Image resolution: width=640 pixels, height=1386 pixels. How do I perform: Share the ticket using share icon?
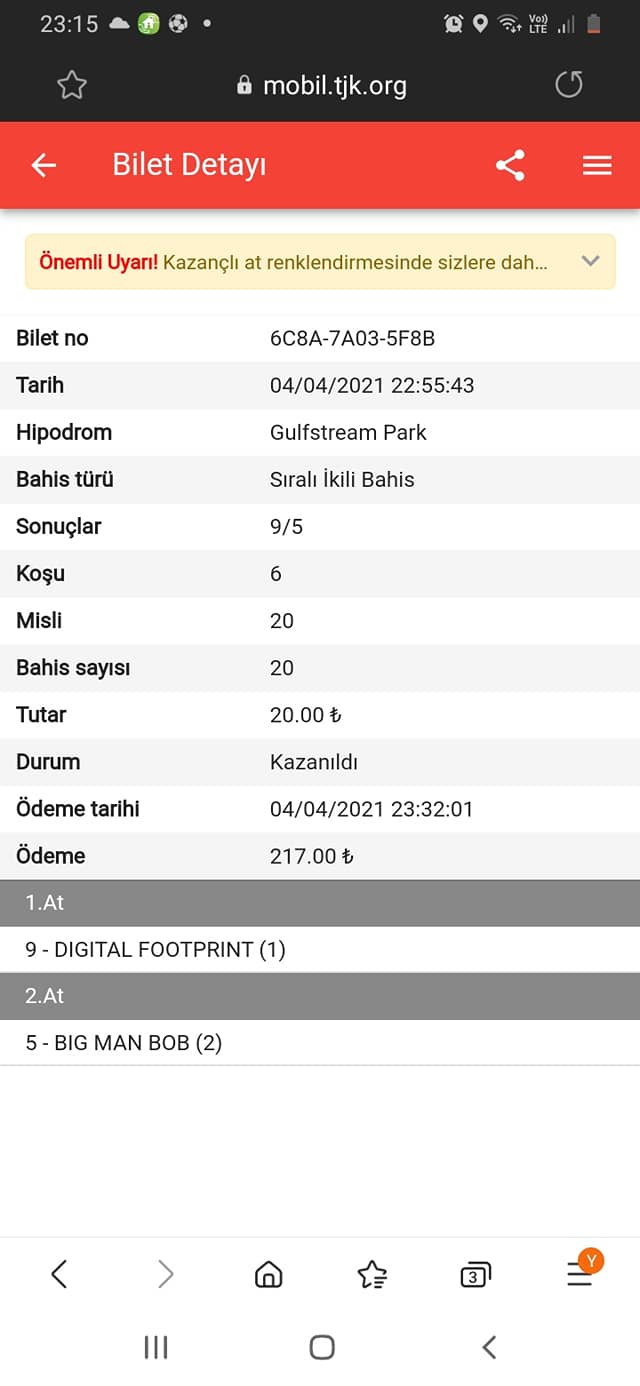510,165
